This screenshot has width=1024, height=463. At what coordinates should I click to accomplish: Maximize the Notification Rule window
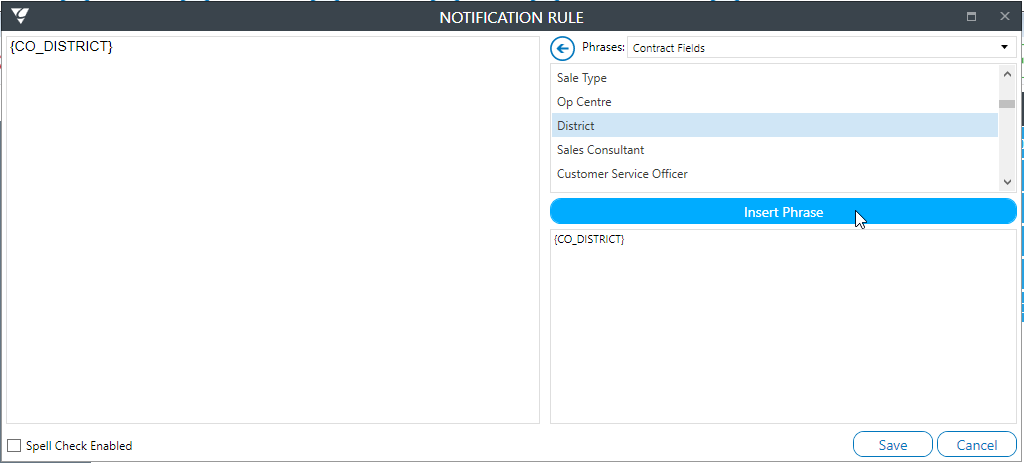click(971, 16)
